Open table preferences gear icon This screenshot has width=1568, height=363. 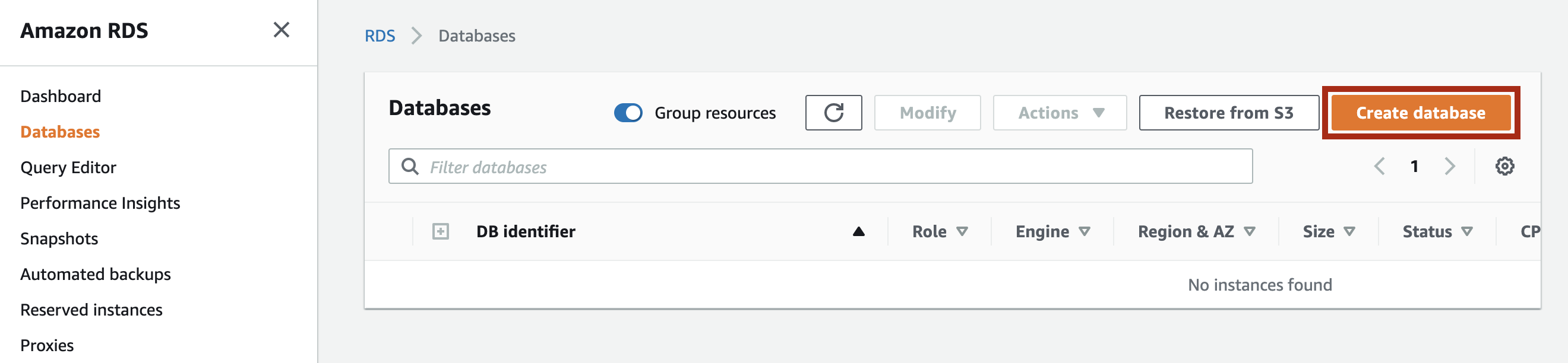pos(1504,166)
